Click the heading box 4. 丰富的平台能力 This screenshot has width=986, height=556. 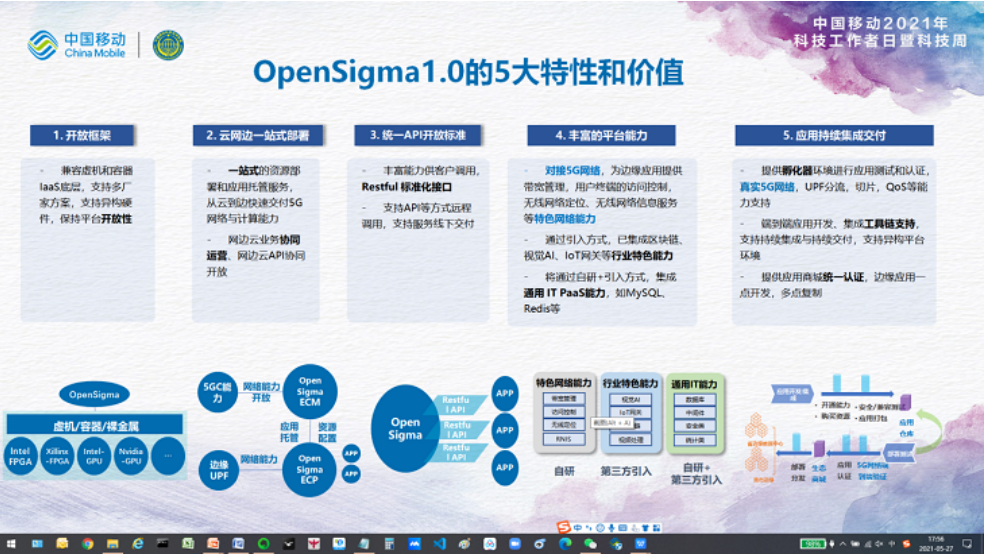601,135
